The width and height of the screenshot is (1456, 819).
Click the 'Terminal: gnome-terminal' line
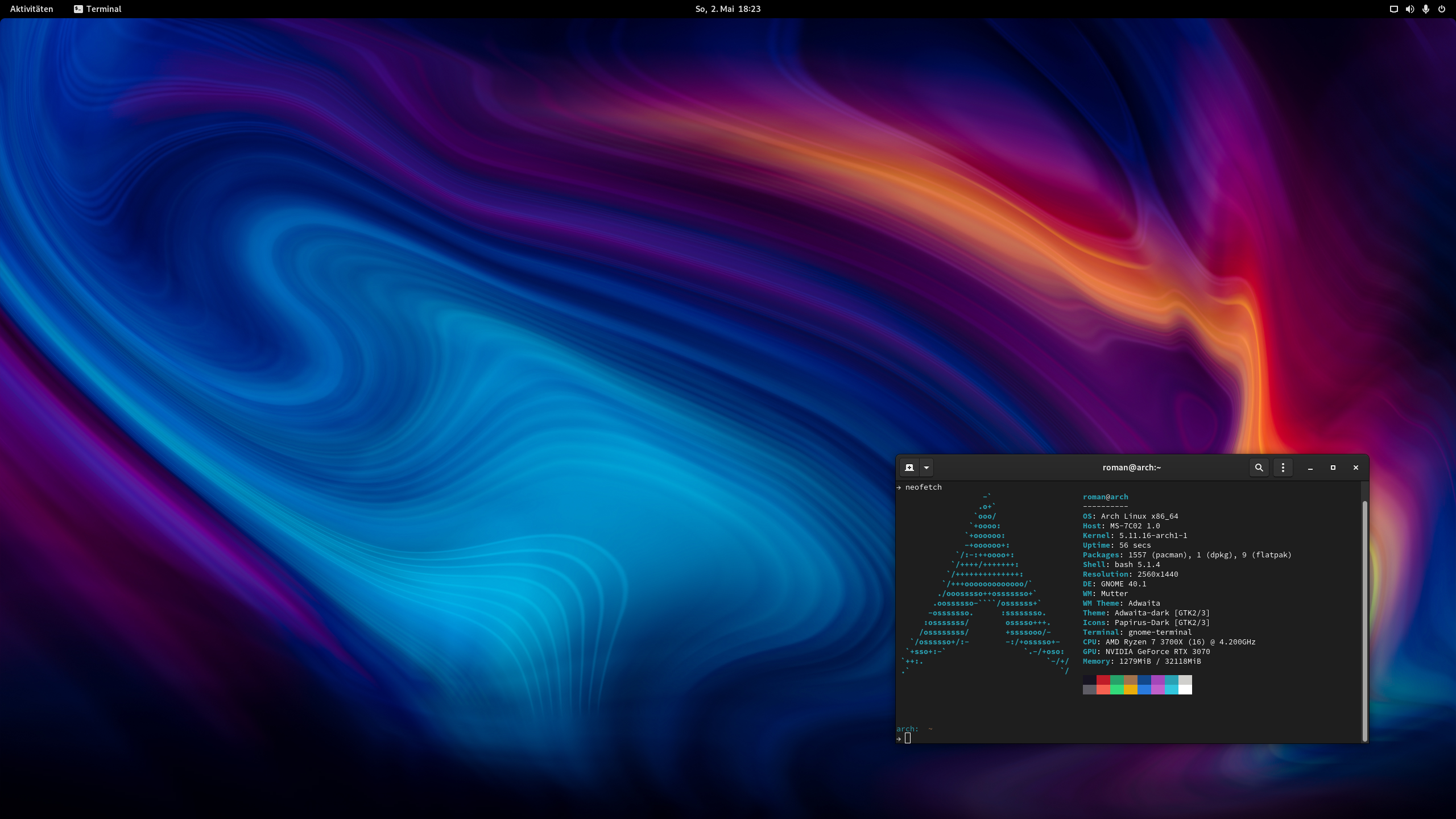1137,632
